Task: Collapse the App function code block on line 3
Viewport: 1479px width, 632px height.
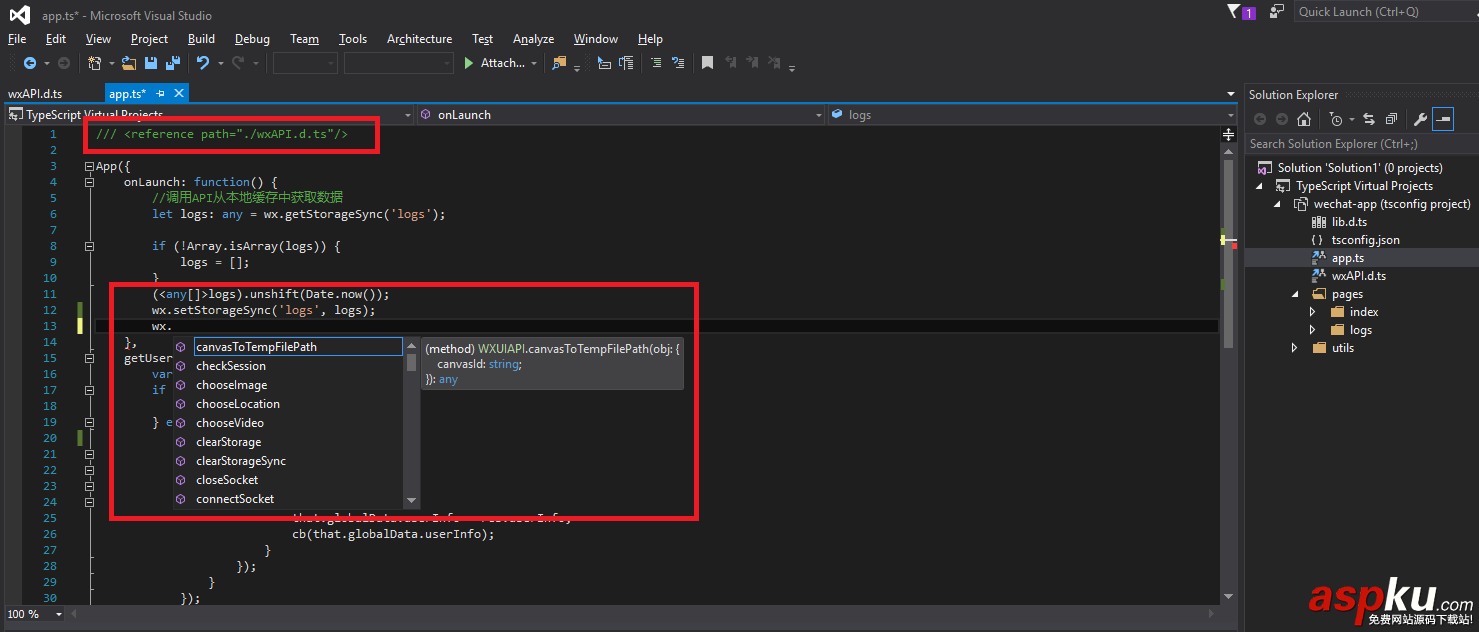Action: pos(88,165)
